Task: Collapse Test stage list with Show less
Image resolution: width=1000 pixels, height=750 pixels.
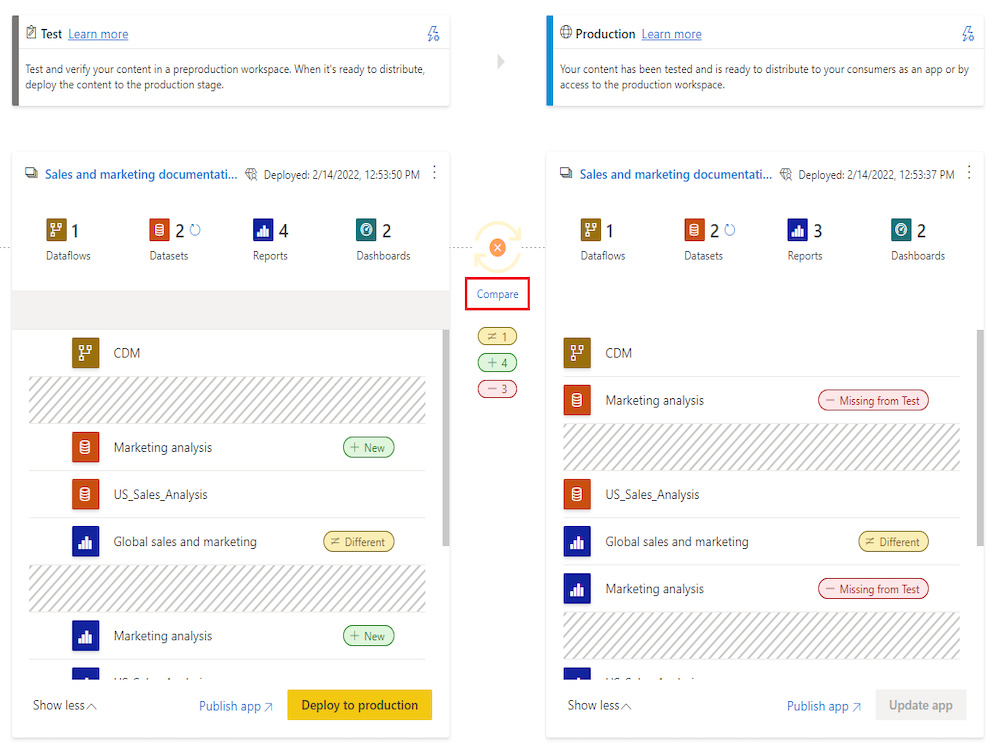Action: pos(64,705)
